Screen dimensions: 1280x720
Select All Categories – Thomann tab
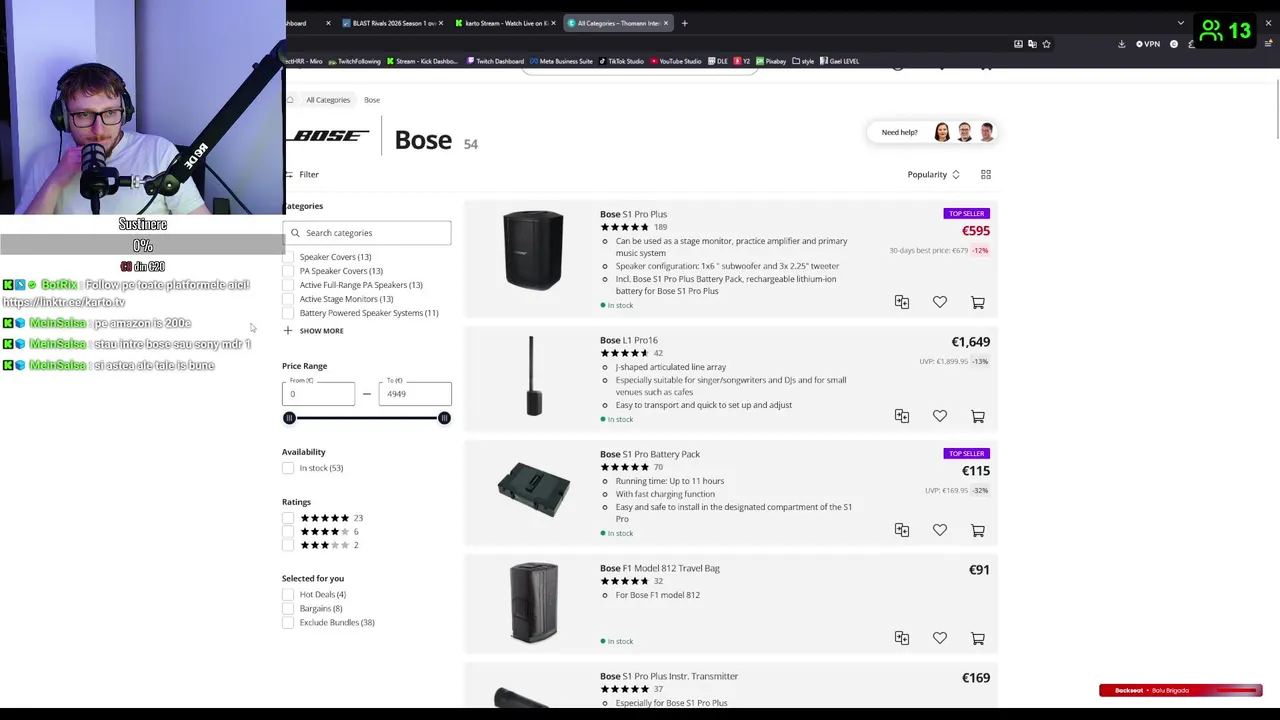[617, 23]
